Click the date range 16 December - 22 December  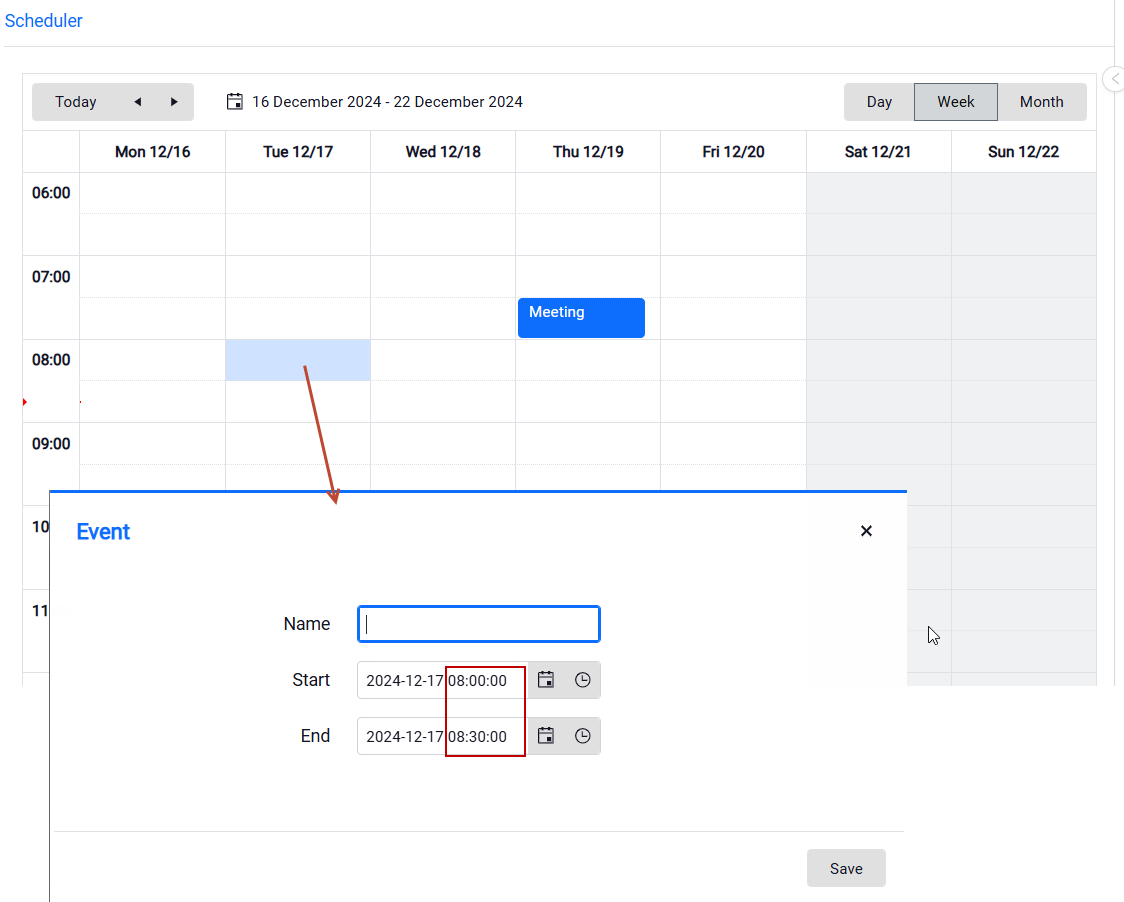point(387,102)
